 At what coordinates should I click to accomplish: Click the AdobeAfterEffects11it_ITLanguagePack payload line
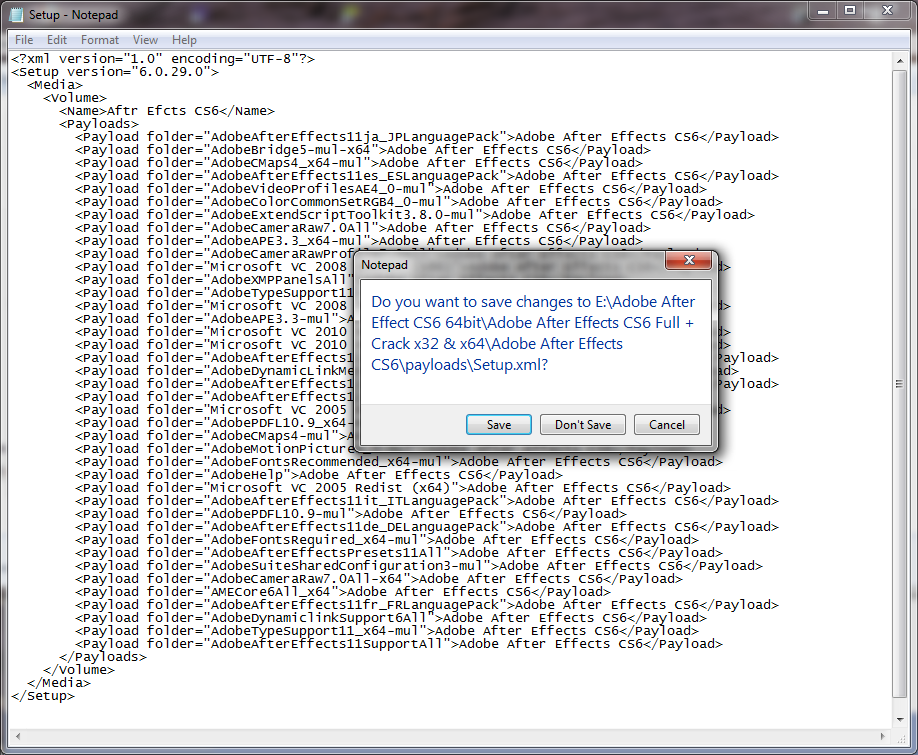(x=427, y=500)
